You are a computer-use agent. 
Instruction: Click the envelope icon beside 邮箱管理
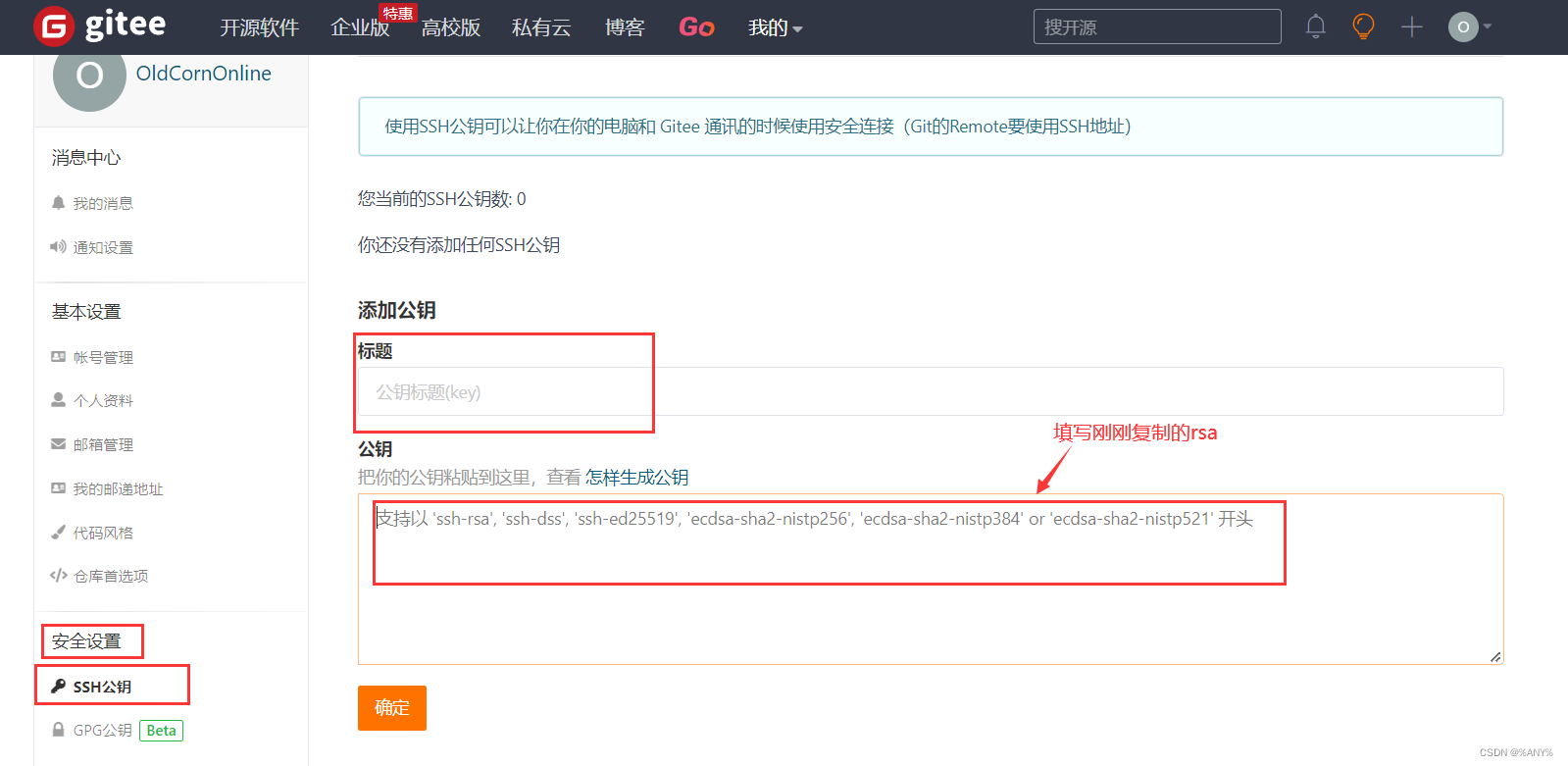click(x=58, y=444)
